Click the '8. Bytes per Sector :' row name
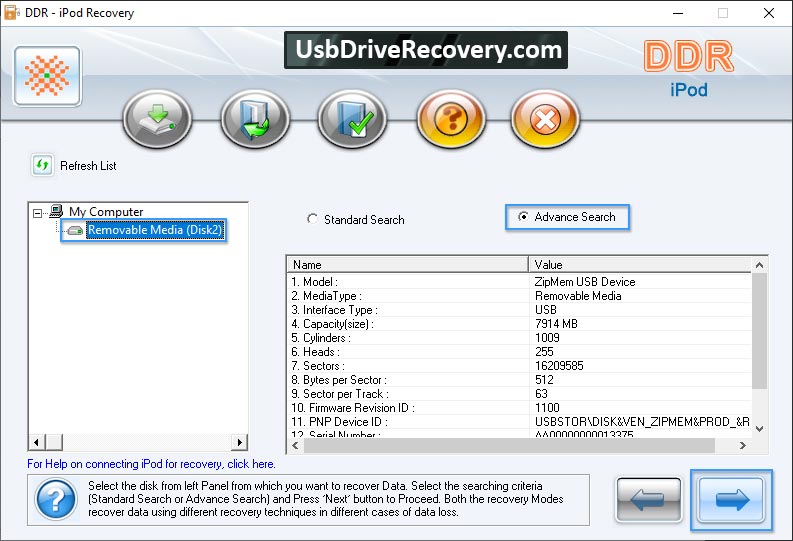 pos(339,380)
